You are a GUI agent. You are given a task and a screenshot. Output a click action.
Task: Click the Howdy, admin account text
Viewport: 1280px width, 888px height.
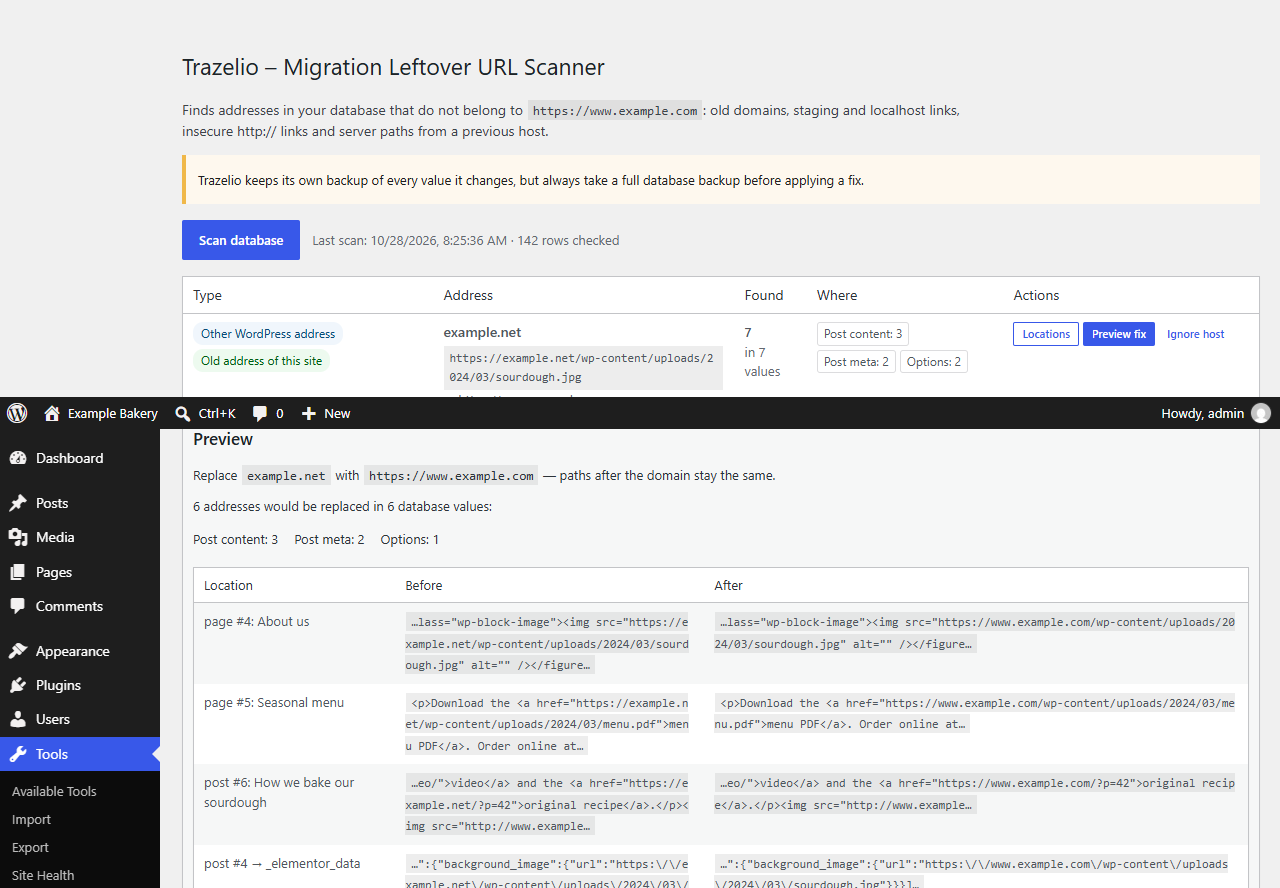[1202, 413]
